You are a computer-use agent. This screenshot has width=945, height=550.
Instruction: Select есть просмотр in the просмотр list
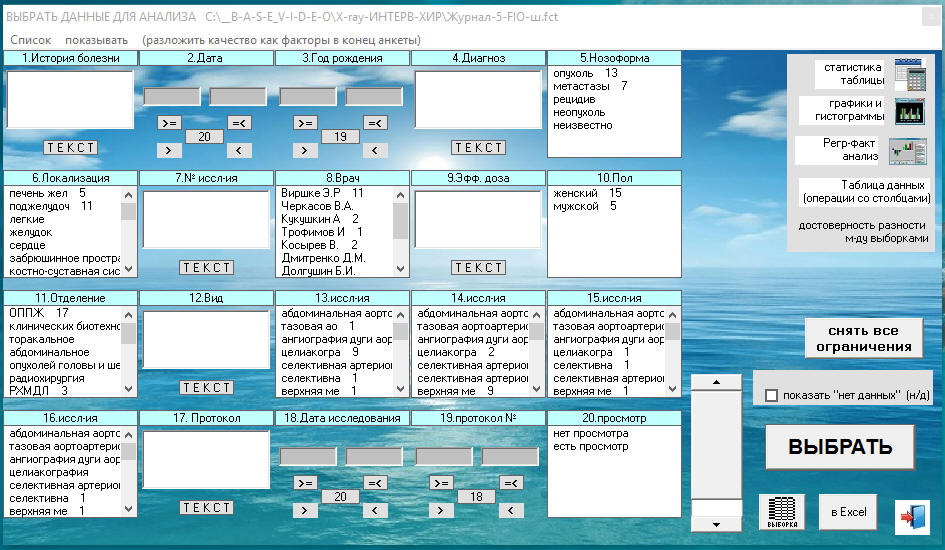[x=590, y=447]
